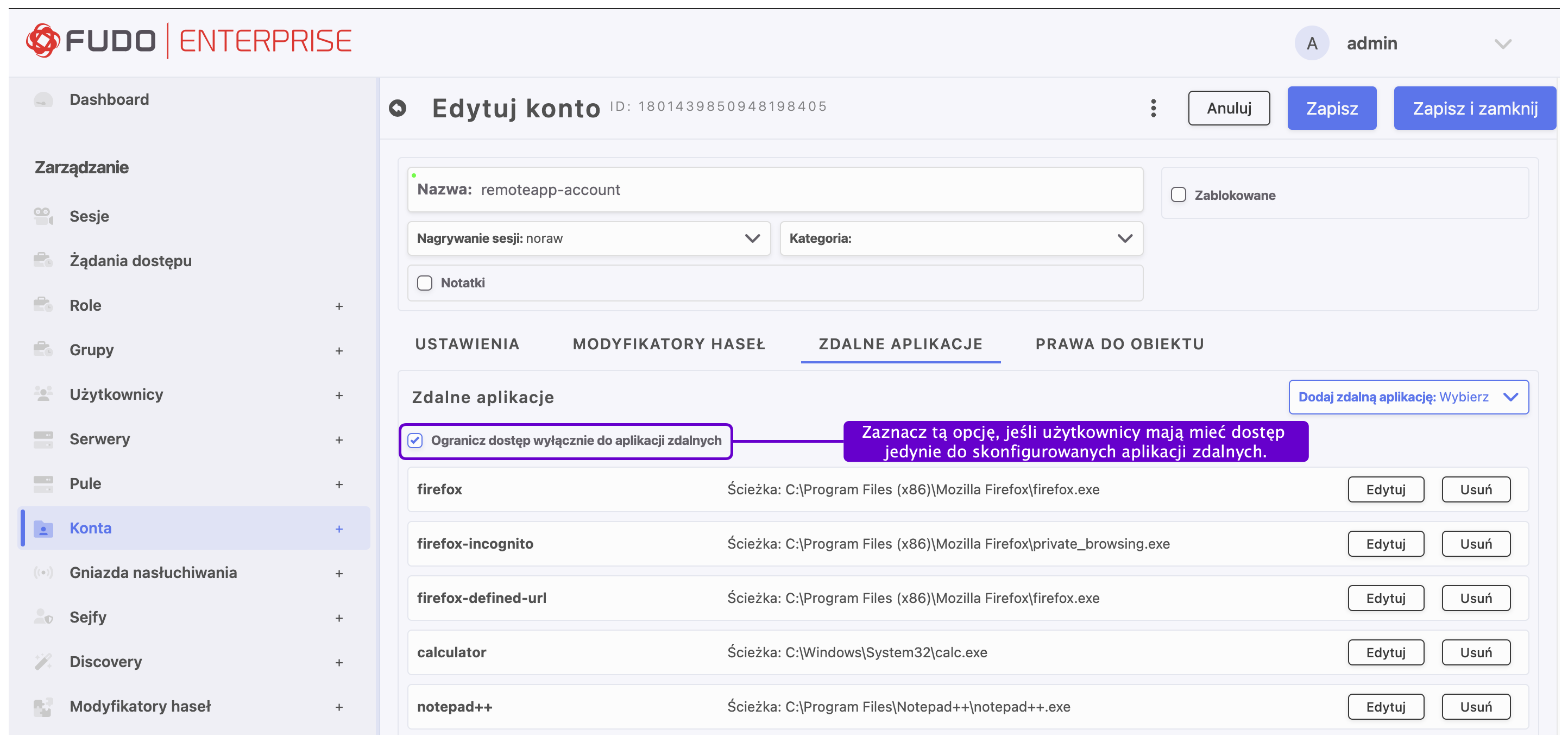Click the Zapisz i zamknij button
Screen dimensions: 1568x748
click(1474, 108)
